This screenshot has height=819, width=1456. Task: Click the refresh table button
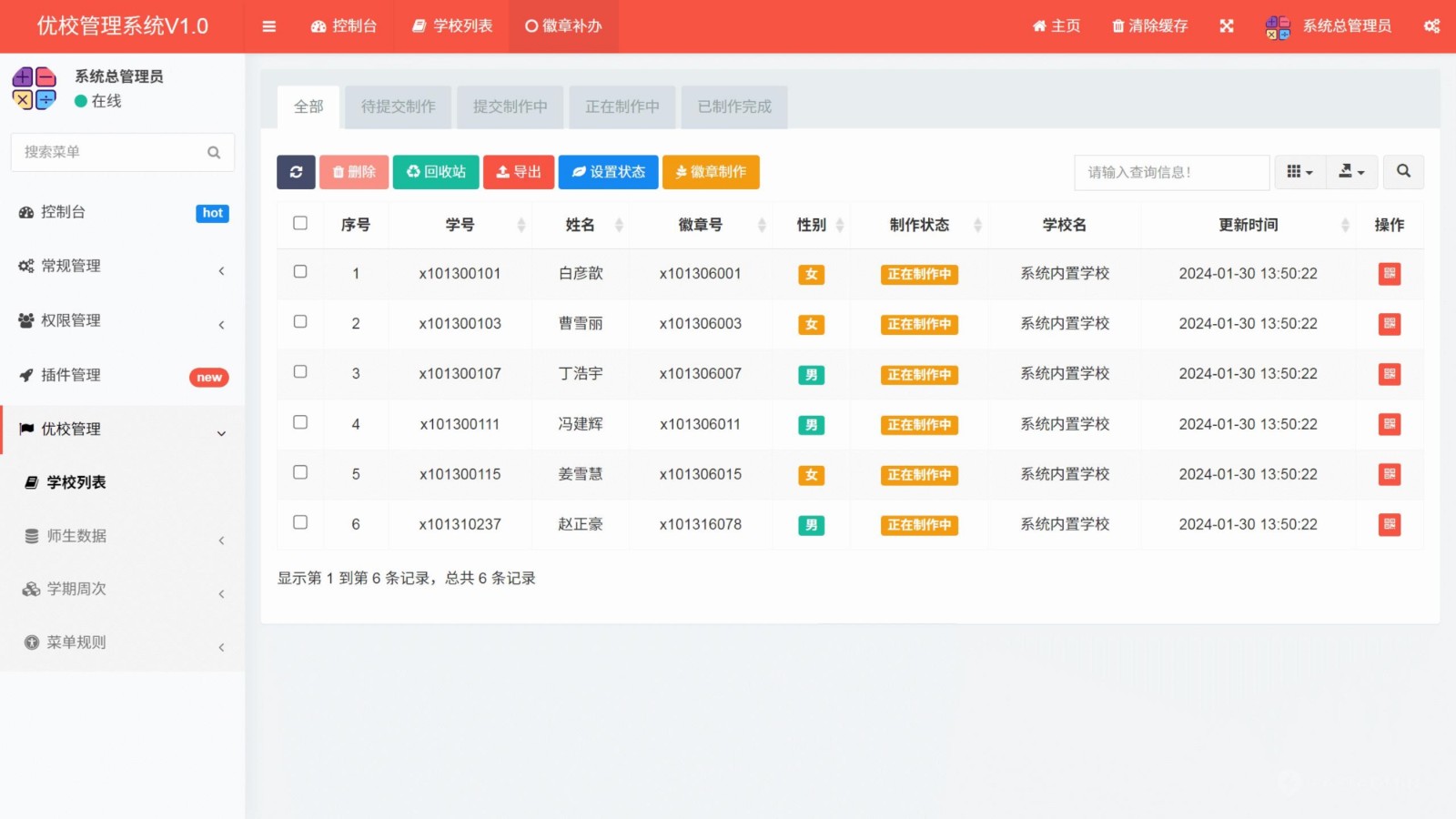click(296, 172)
